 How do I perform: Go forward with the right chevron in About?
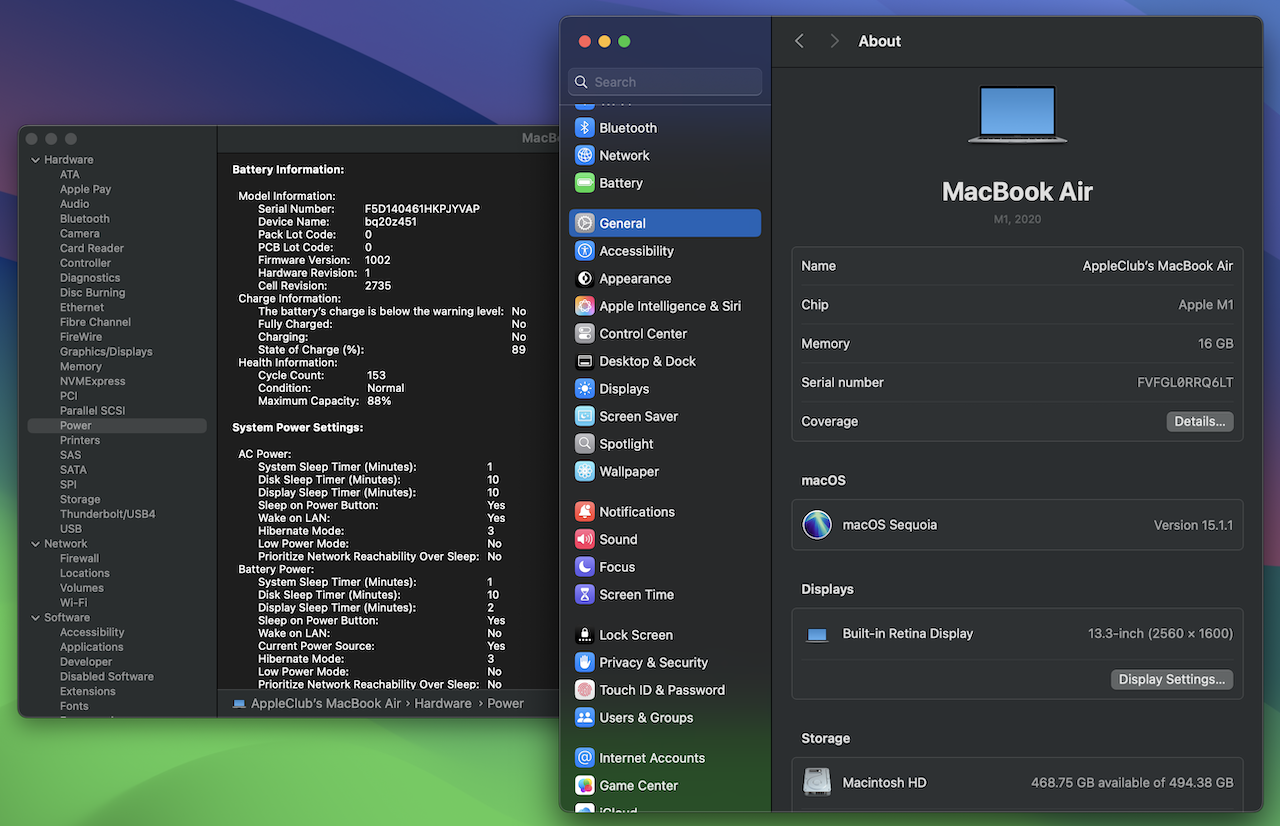click(x=834, y=41)
